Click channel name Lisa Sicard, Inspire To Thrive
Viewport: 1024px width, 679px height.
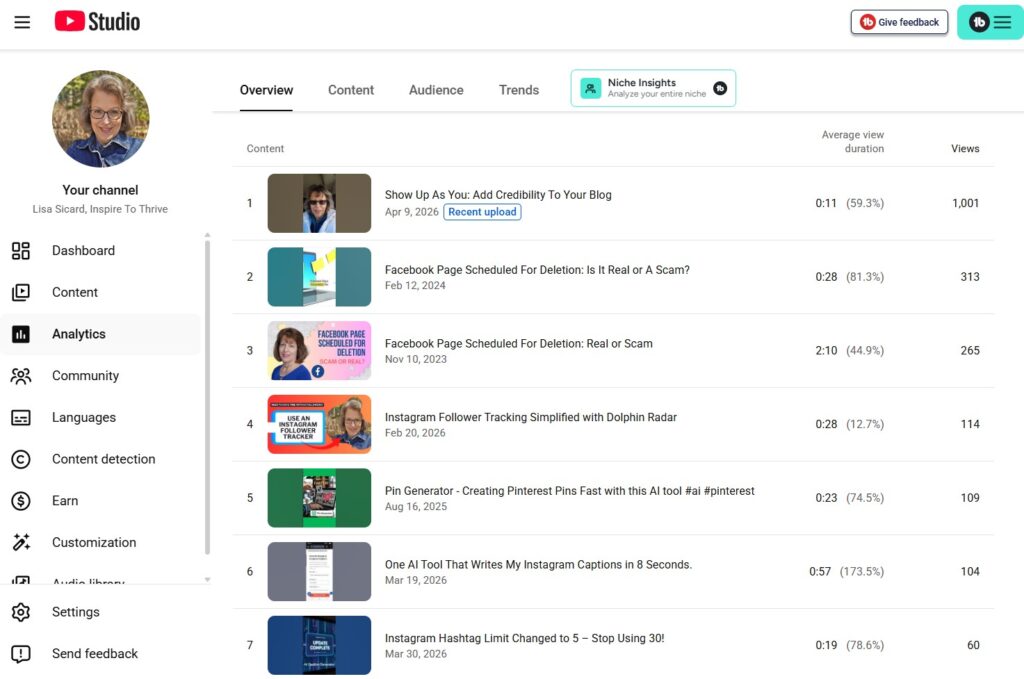tap(101, 209)
